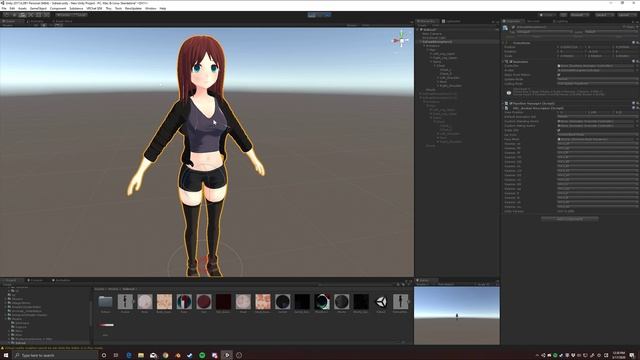Select the gradient ramp texture asset
The image size is (640, 360).
tap(106, 325)
